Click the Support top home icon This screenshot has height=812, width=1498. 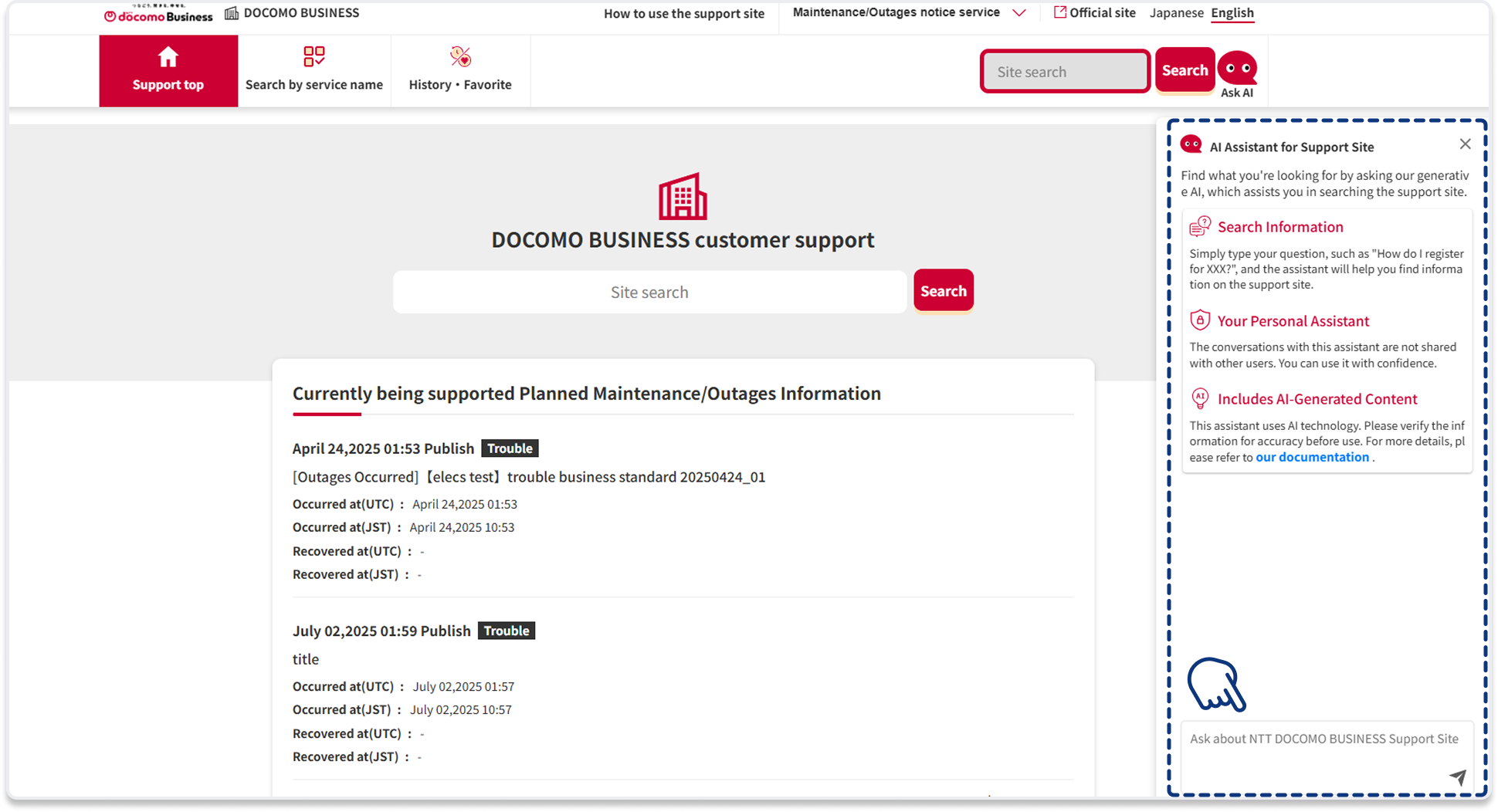point(168,58)
